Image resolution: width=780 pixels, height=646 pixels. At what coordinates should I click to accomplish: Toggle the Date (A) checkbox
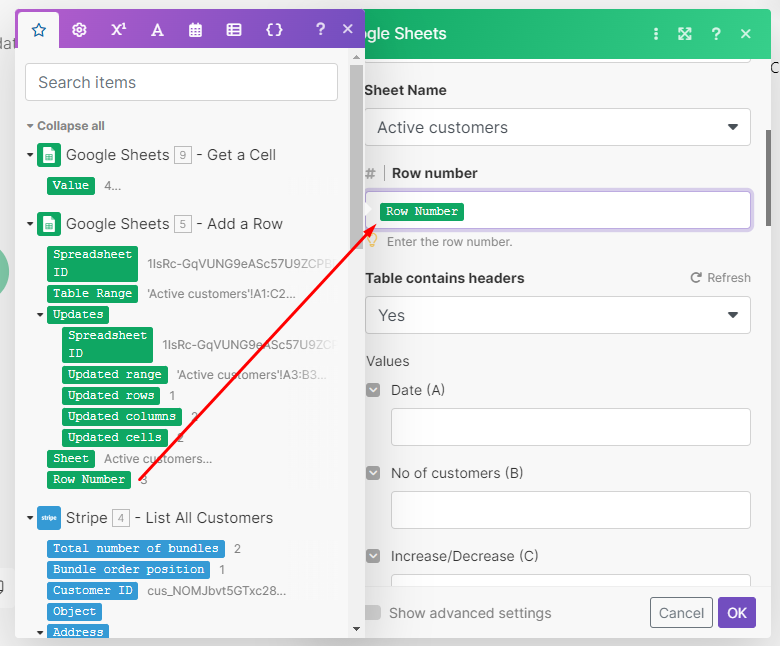tap(373, 390)
